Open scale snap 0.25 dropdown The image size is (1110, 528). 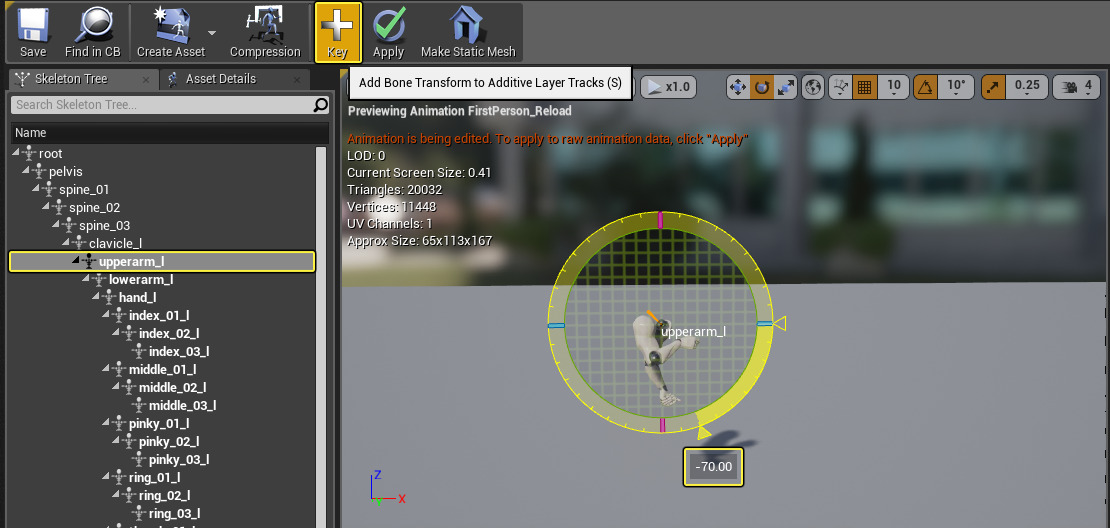click(x=1027, y=87)
